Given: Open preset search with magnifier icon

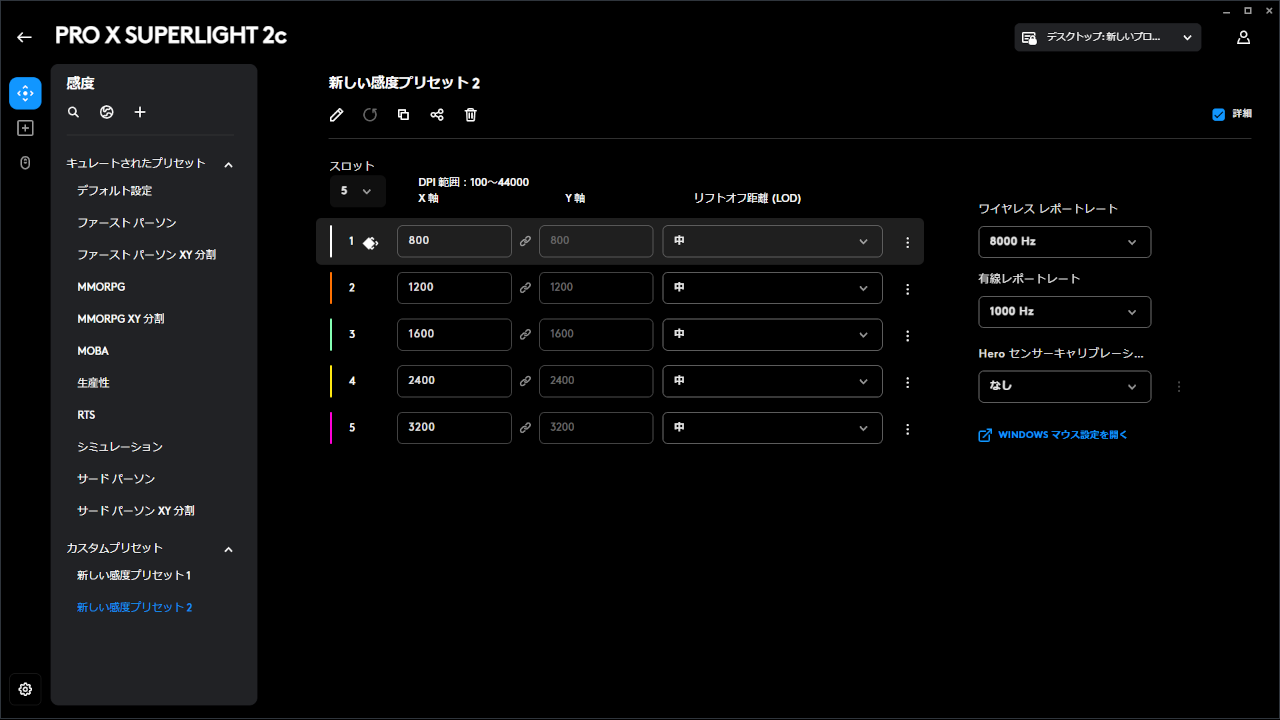Looking at the screenshot, I should pyautogui.click(x=73, y=112).
